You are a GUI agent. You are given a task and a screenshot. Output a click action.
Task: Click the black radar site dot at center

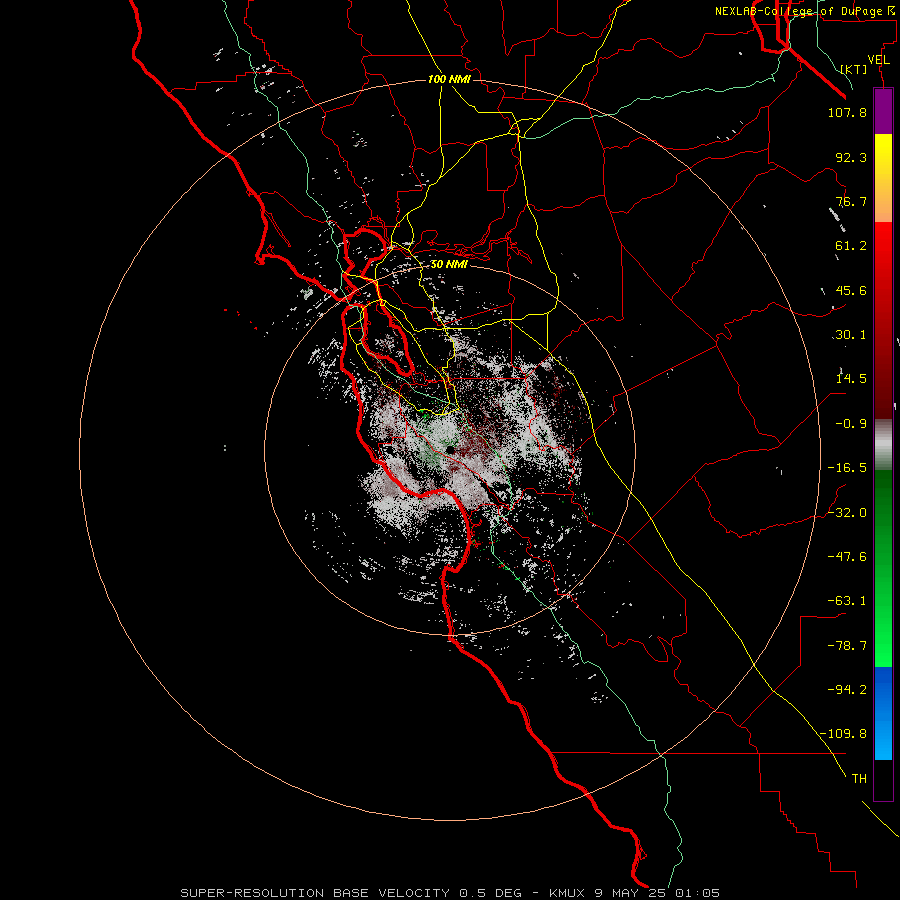451,450
